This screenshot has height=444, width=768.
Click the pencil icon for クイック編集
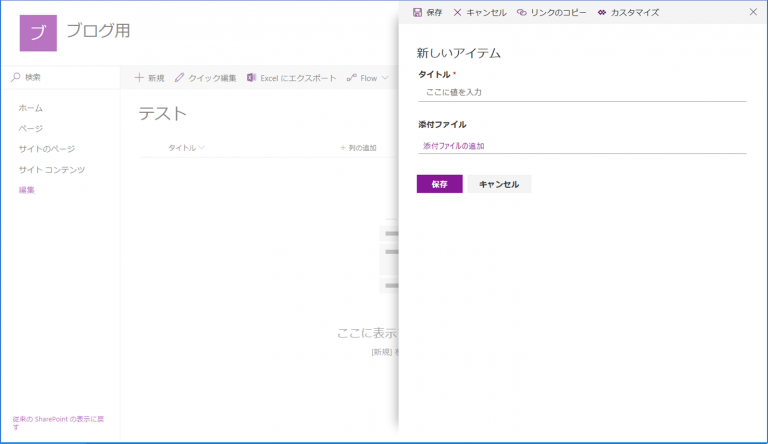[x=179, y=78]
